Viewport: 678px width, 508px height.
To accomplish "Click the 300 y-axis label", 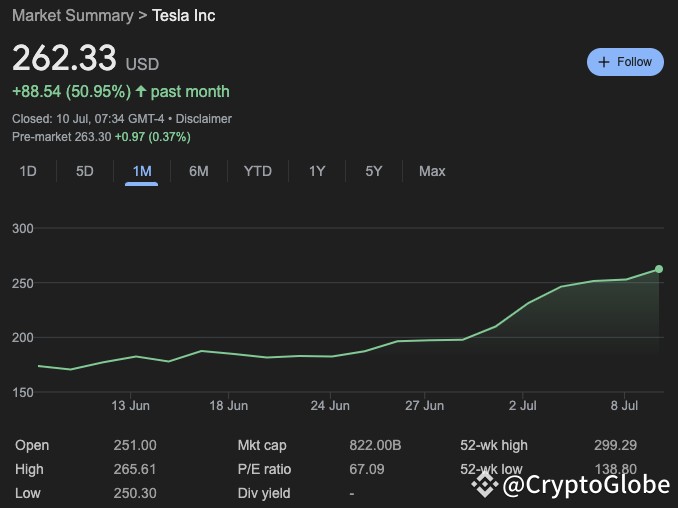I will 22,228.
